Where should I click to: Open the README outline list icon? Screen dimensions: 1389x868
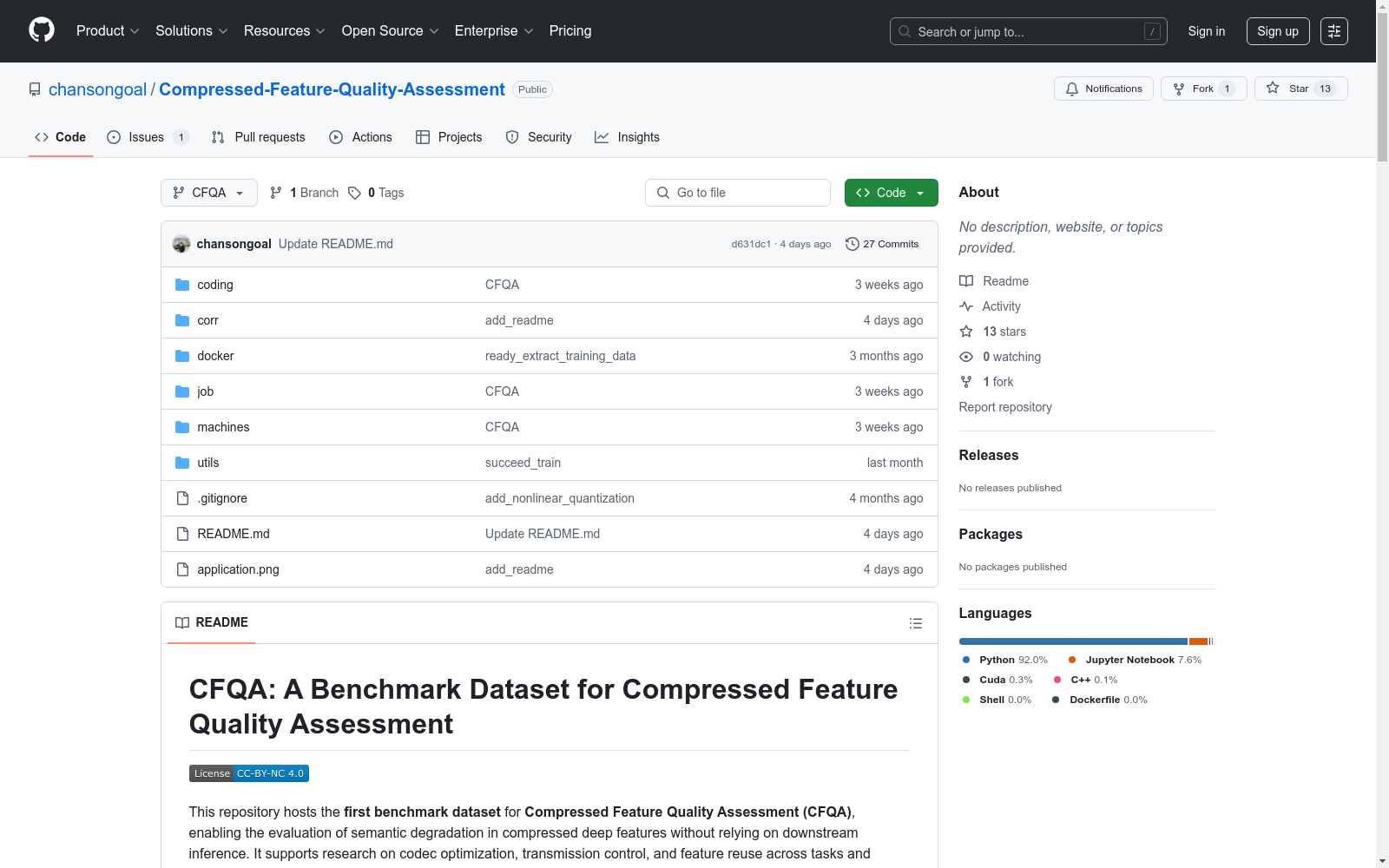(x=916, y=623)
